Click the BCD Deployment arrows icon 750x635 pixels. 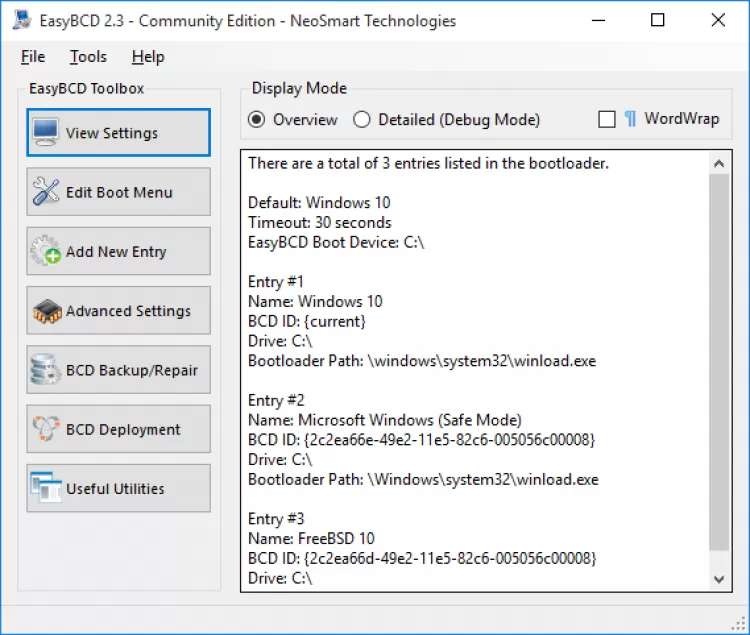tap(46, 429)
